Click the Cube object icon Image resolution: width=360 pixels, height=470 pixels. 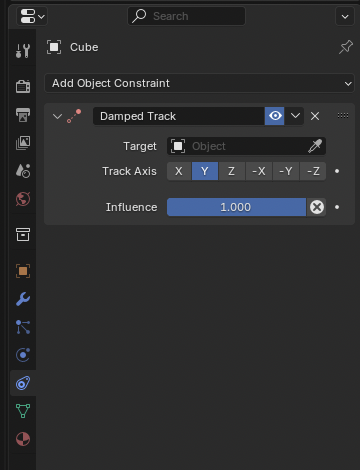54,47
